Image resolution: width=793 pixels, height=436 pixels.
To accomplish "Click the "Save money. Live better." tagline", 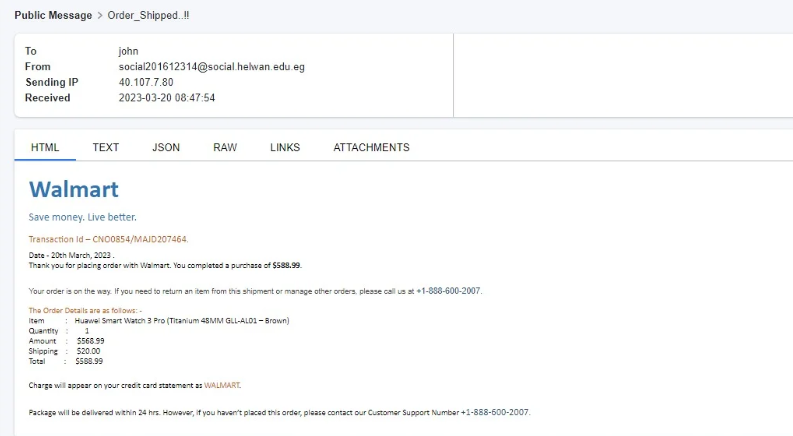I will (x=83, y=217).
